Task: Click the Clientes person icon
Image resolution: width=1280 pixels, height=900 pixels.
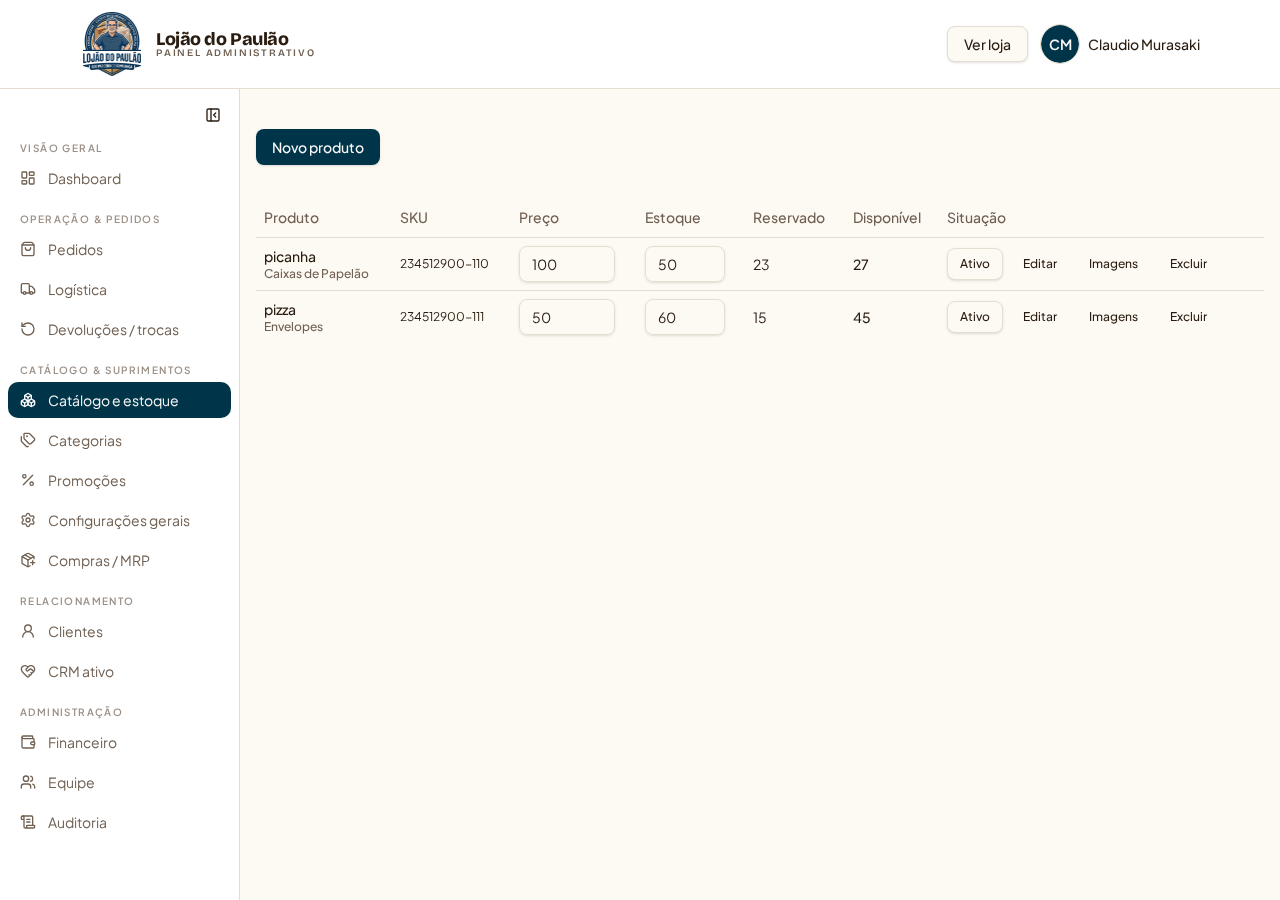Action: pyautogui.click(x=28, y=631)
